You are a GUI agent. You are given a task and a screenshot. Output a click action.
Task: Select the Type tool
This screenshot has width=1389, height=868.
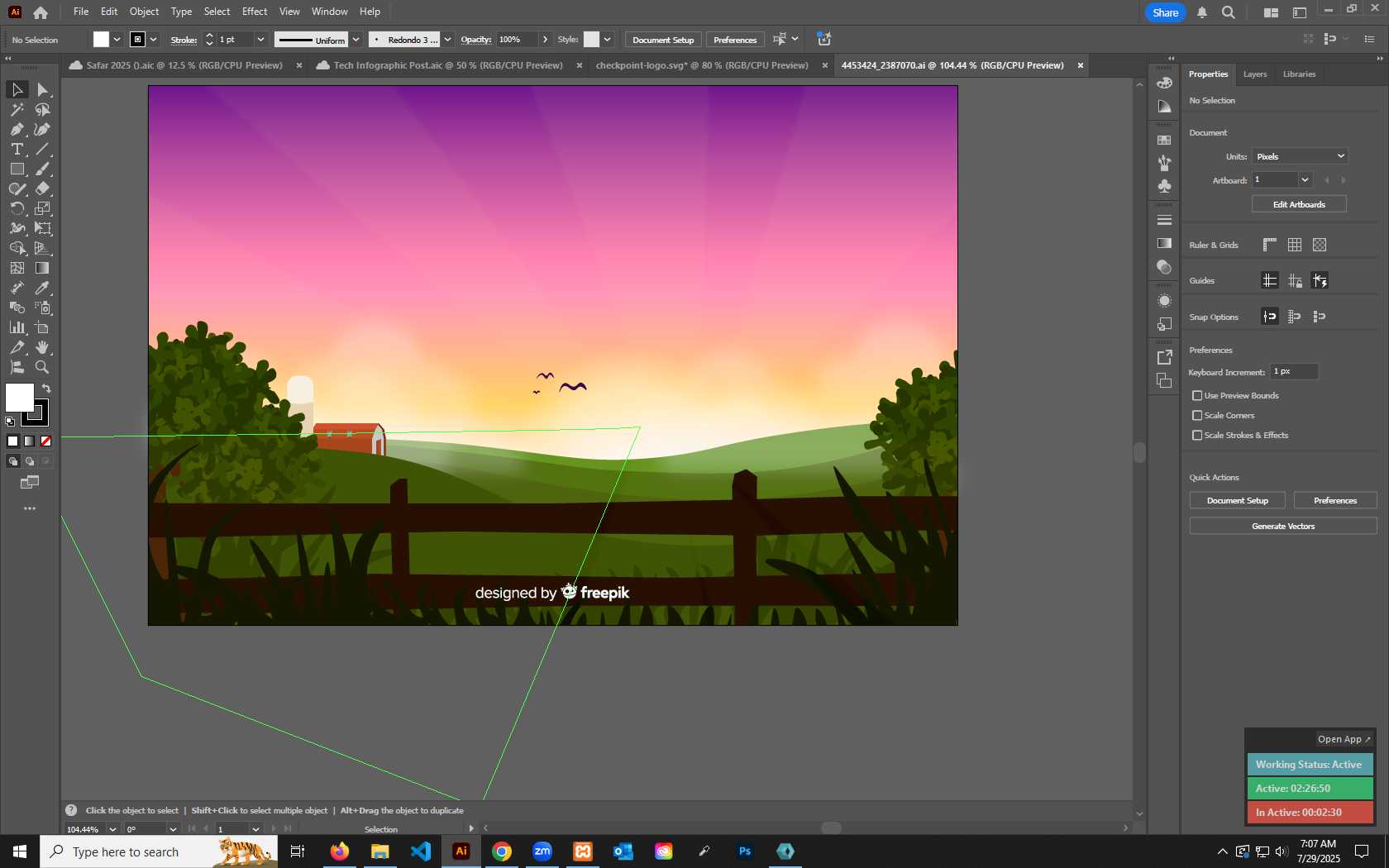click(x=17, y=149)
